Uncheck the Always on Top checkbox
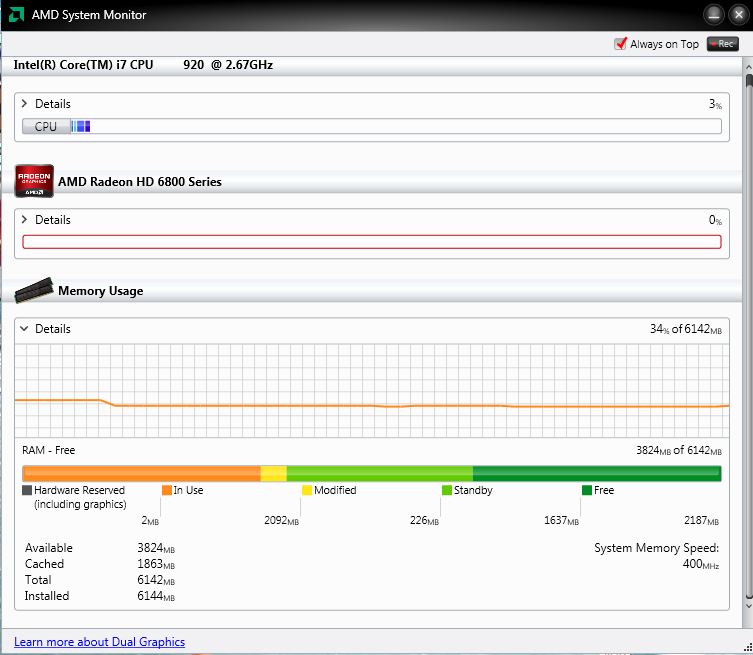753x655 pixels. coord(620,44)
